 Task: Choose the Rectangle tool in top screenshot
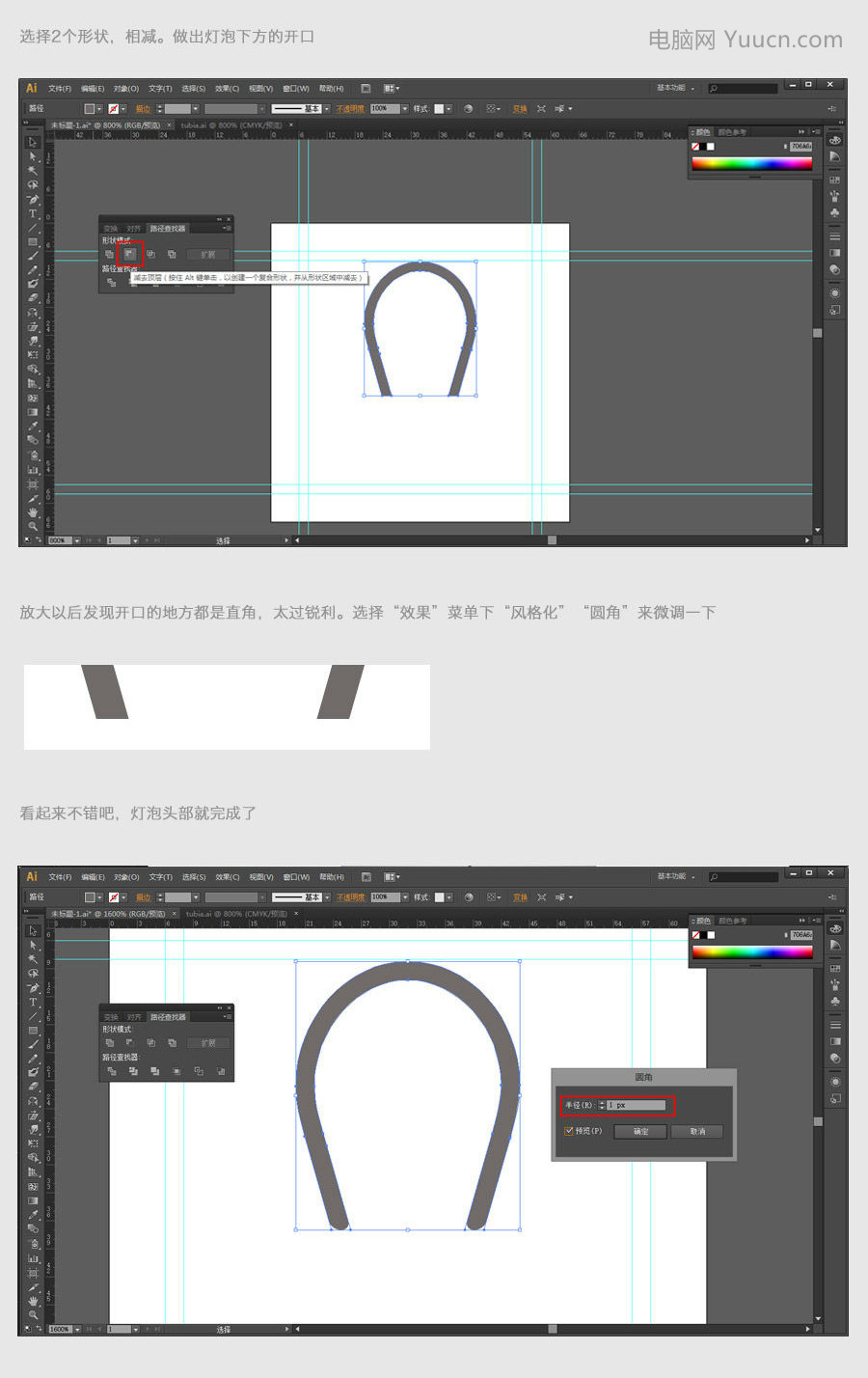33,242
